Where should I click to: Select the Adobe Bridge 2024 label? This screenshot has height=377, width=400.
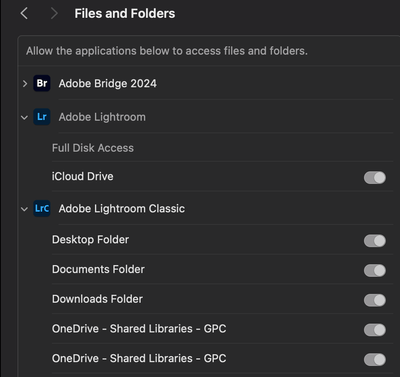tap(108, 83)
